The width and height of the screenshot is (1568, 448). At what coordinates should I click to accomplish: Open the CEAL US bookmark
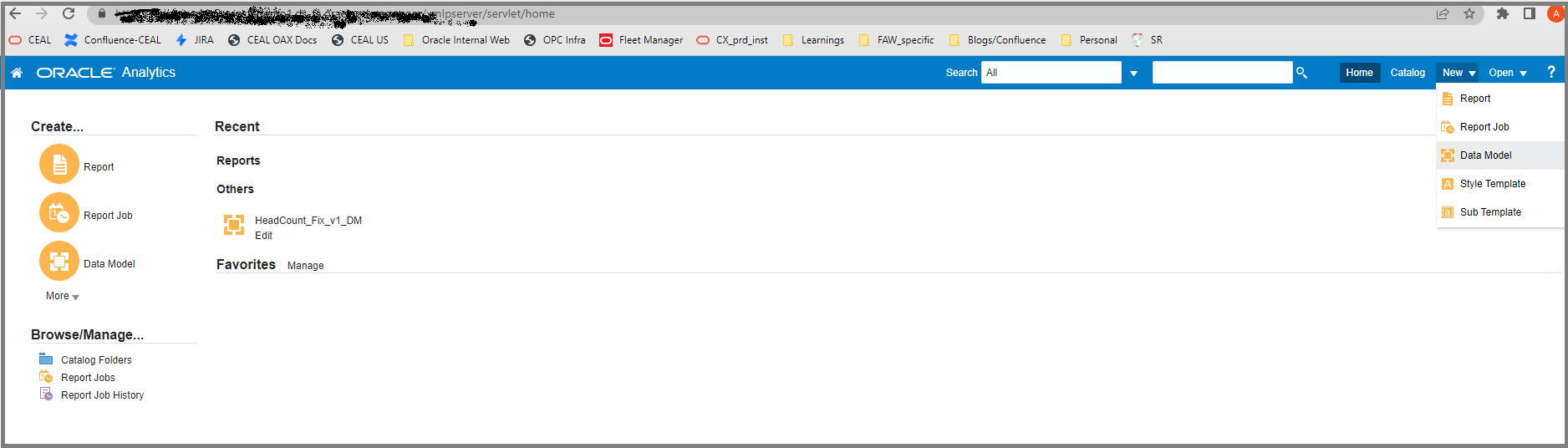click(360, 40)
